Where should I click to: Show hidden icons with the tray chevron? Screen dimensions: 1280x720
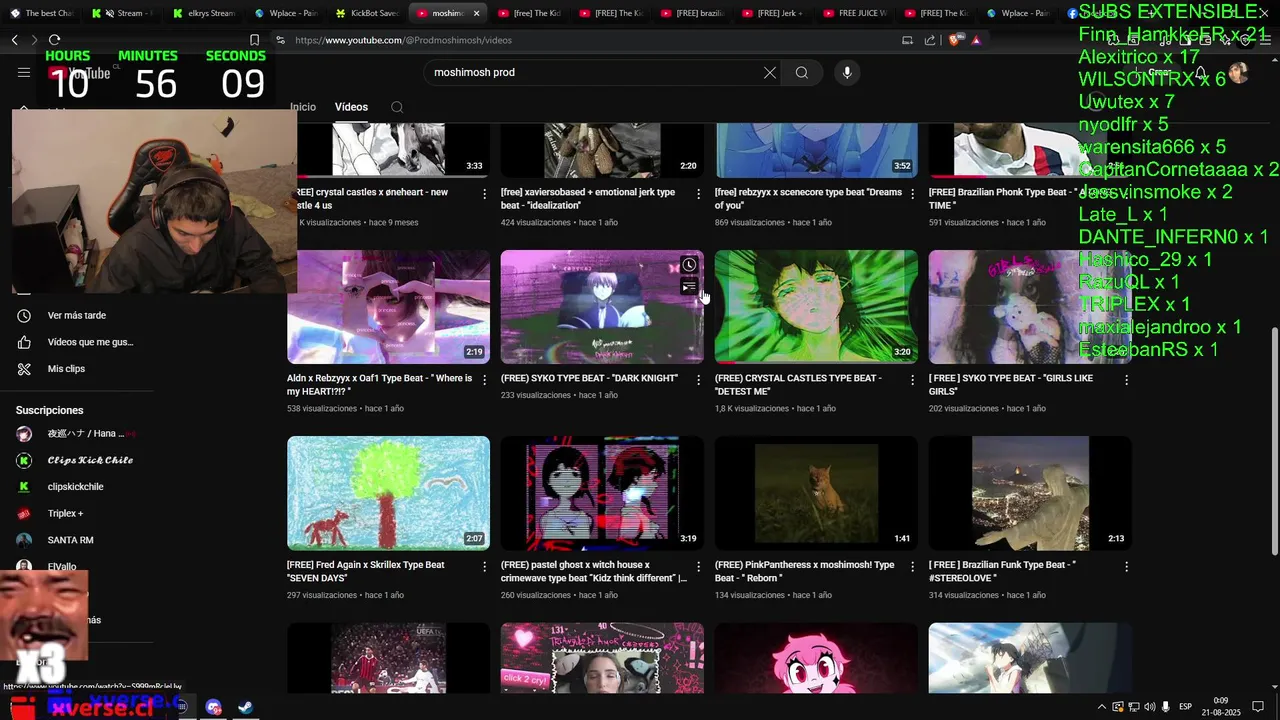1102,707
